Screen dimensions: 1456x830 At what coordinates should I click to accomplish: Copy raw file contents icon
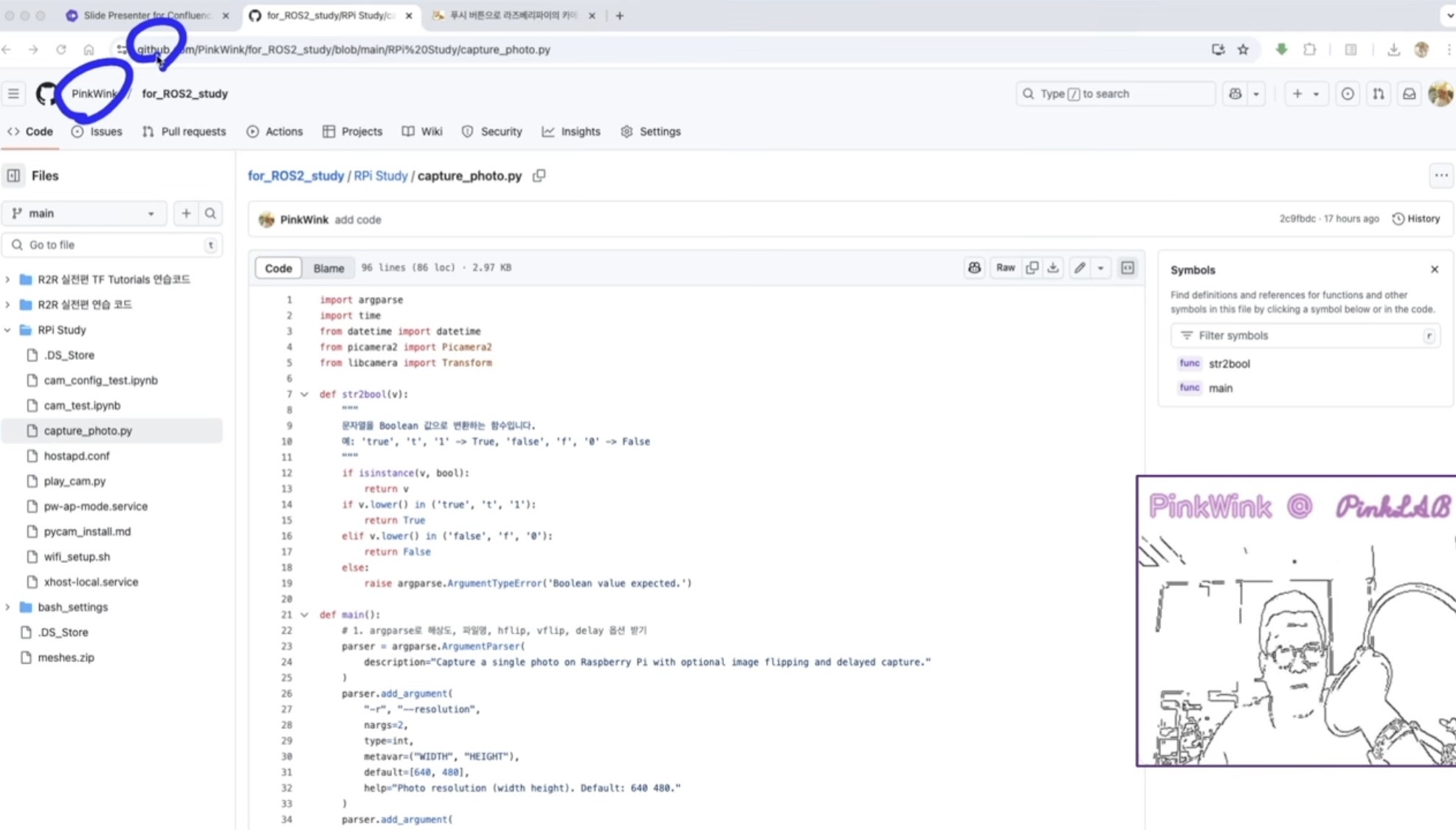[x=1032, y=268]
